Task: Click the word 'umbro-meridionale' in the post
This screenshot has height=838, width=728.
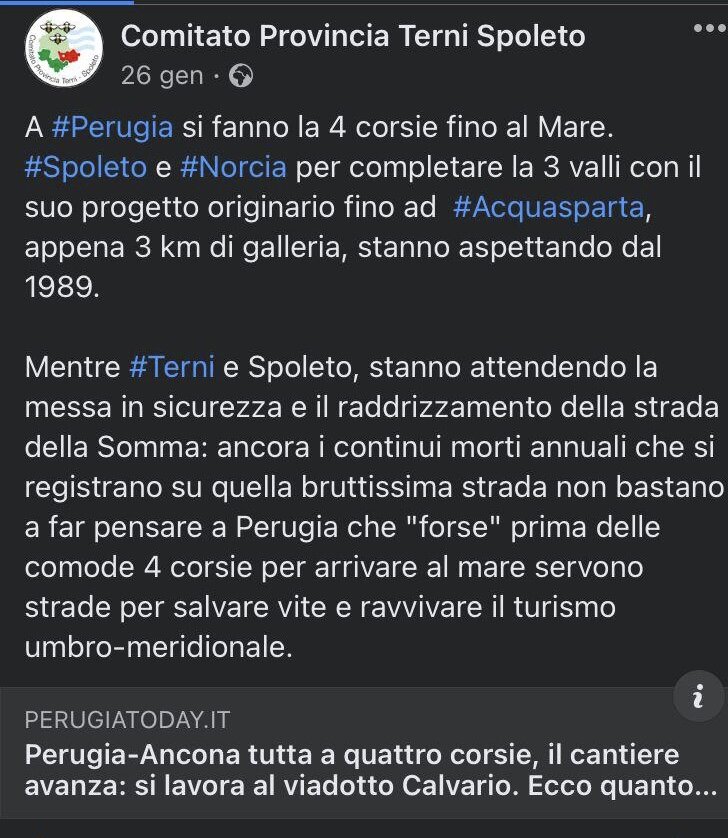Action: [x=158, y=647]
